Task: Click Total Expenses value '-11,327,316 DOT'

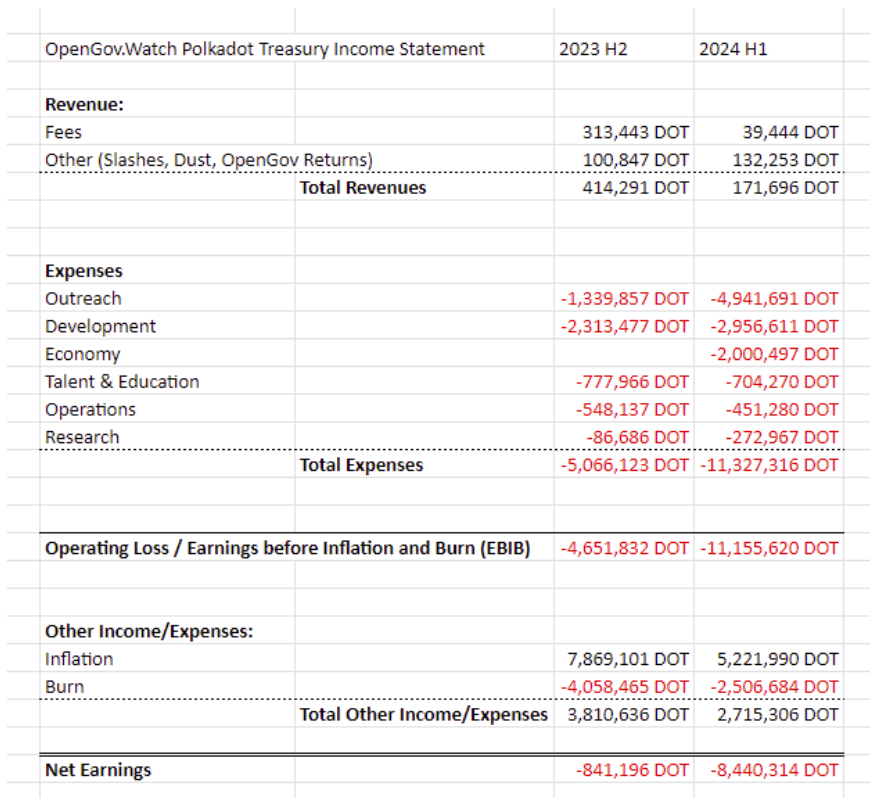Action: [770, 465]
